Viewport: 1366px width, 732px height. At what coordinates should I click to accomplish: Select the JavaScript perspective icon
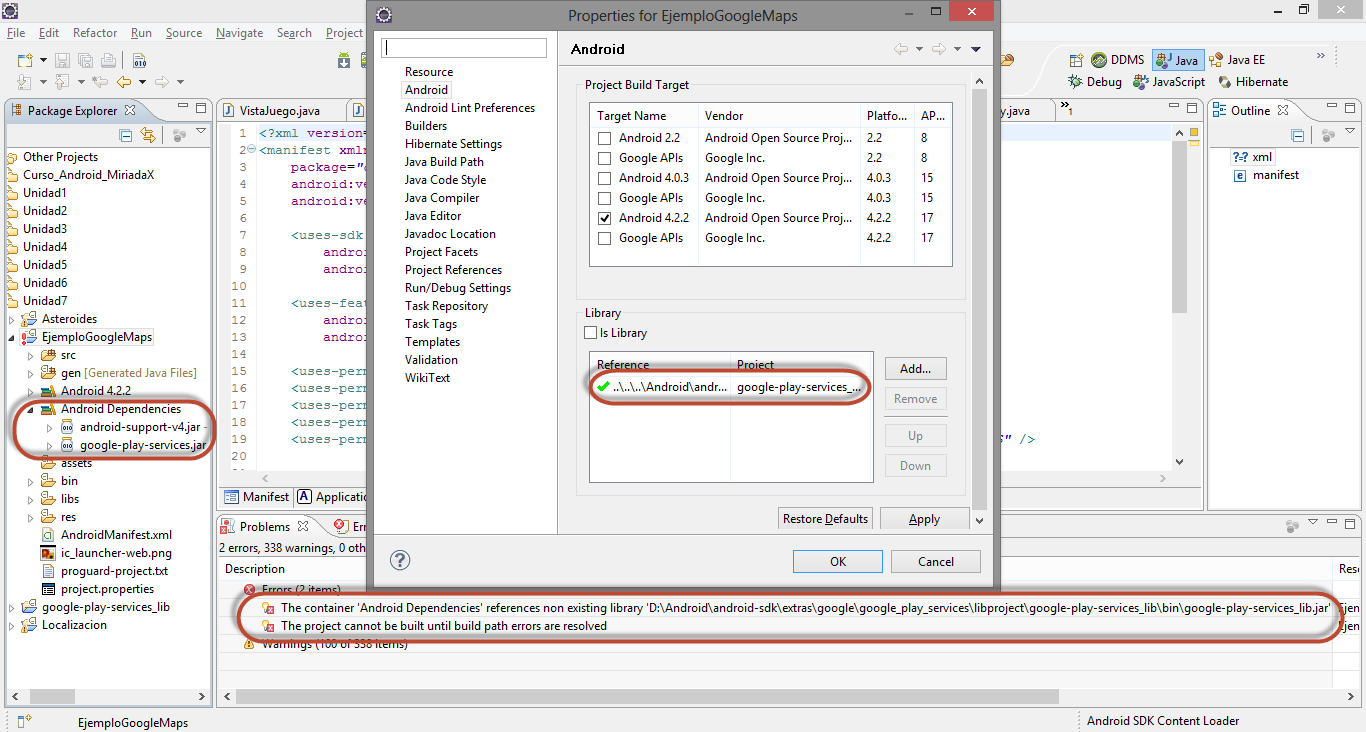point(1169,82)
